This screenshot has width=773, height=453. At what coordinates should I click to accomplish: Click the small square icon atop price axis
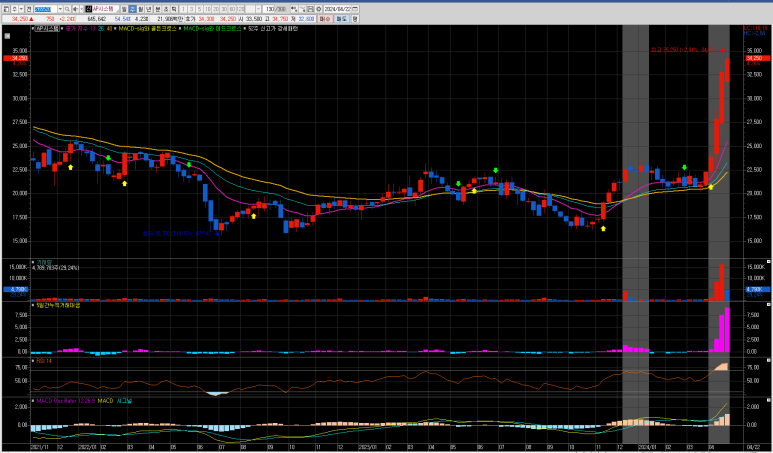(x=7, y=35)
